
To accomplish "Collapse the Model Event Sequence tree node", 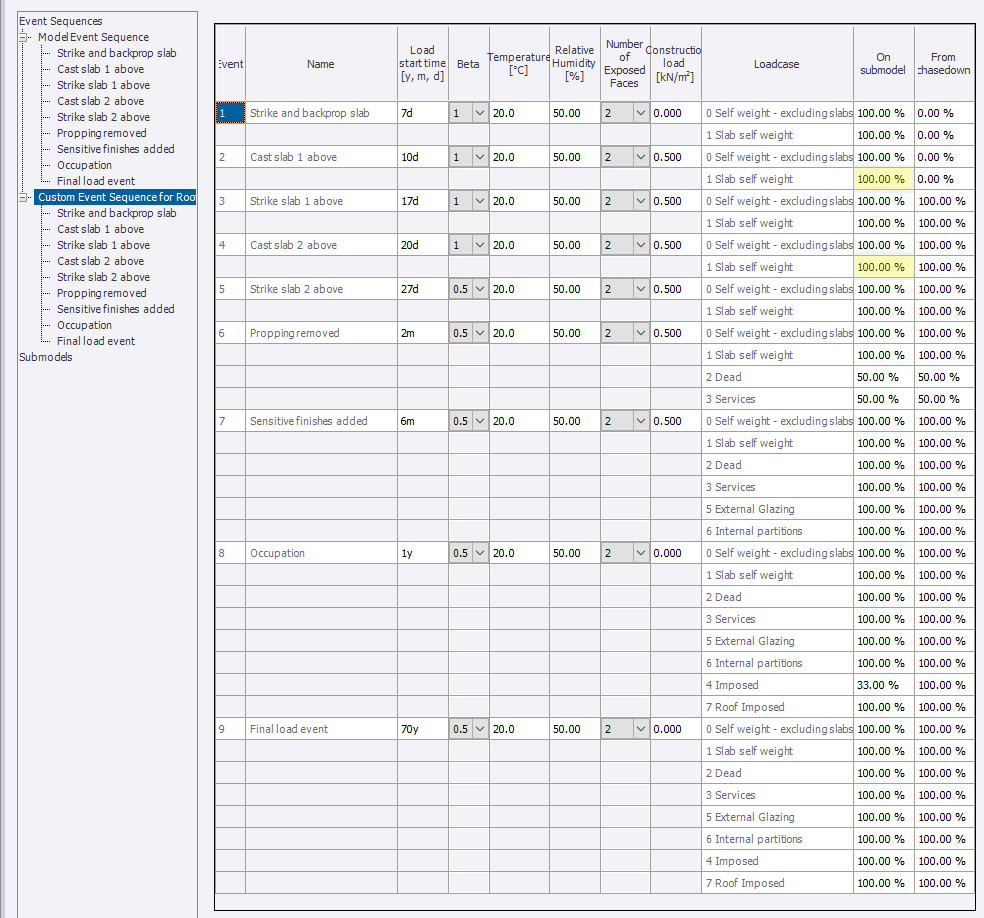I will (25, 37).
